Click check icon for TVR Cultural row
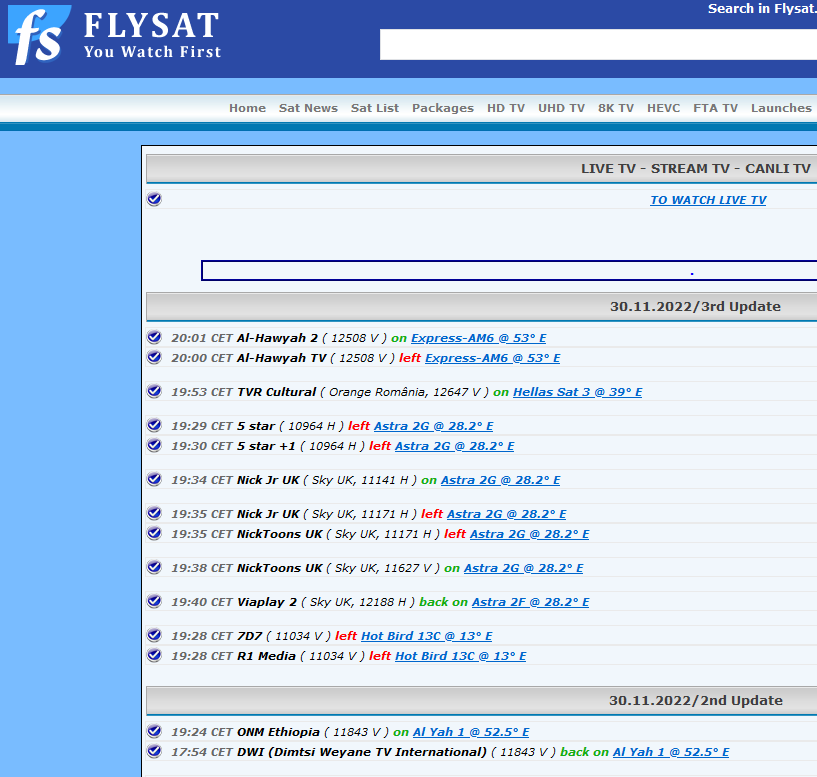The height and width of the screenshot is (777, 817). point(154,390)
